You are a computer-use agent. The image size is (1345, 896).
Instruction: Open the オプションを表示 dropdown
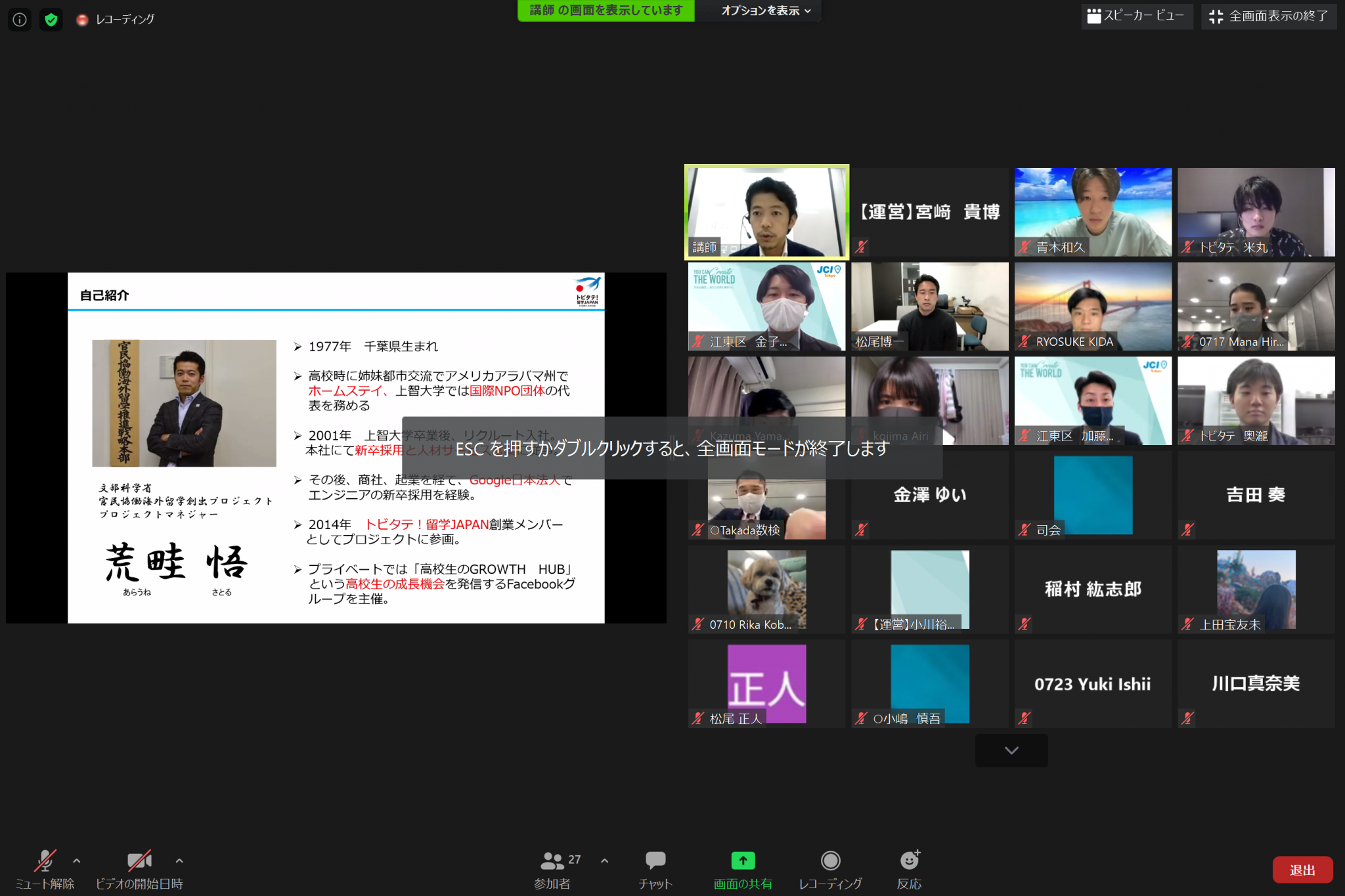(x=766, y=11)
